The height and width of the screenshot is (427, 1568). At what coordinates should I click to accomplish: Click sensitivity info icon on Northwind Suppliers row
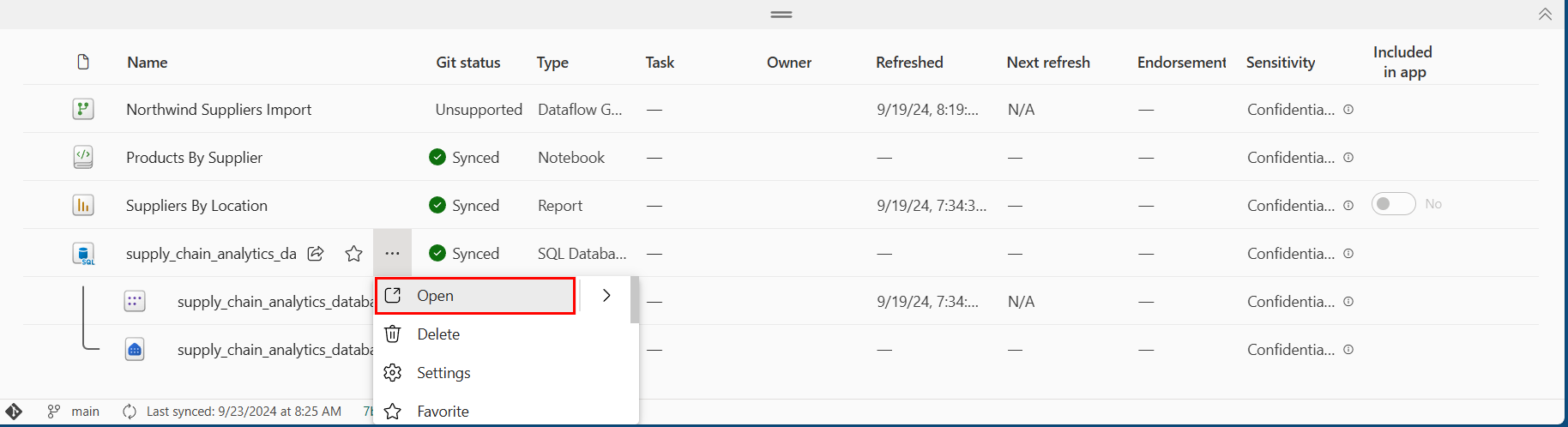[x=1348, y=109]
